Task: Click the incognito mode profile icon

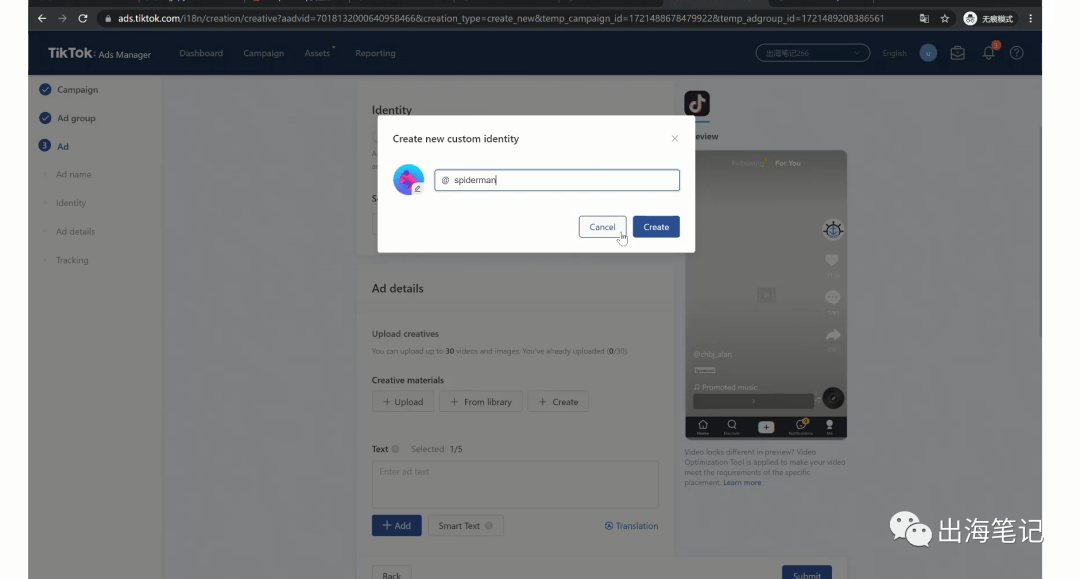Action: tap(970, 19)
